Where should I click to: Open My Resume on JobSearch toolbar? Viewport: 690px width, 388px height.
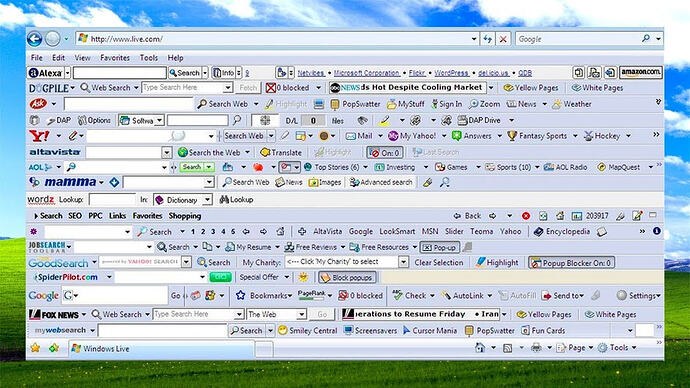tap(248, 248)
